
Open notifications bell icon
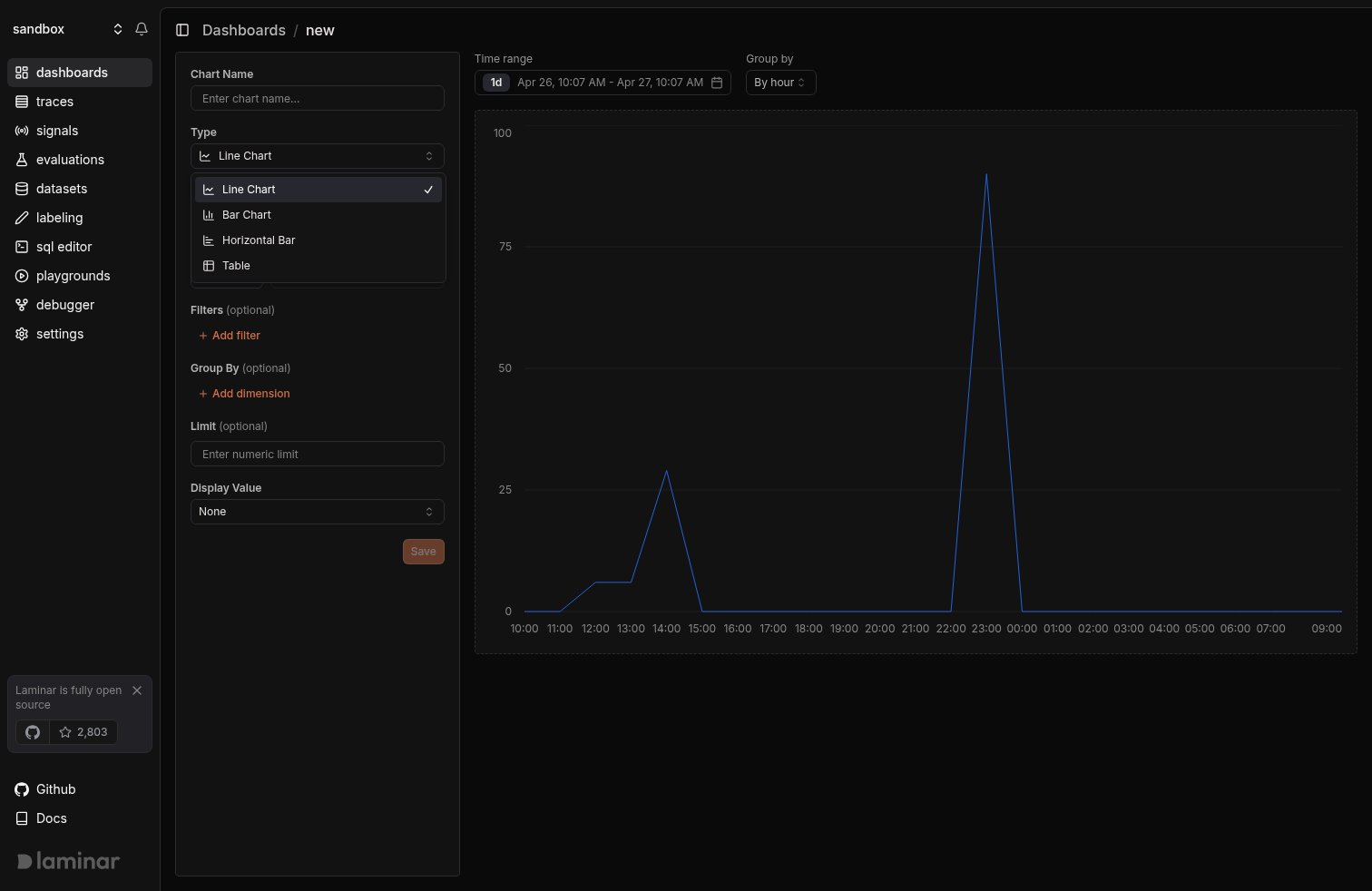coord(142,29)
